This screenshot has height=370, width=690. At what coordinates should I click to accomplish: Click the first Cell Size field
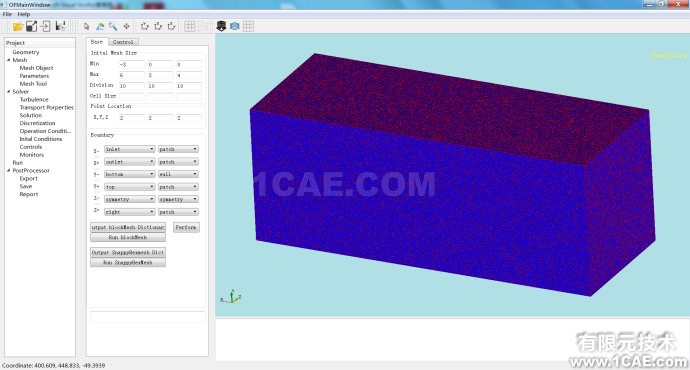click(x=132, y=96)
